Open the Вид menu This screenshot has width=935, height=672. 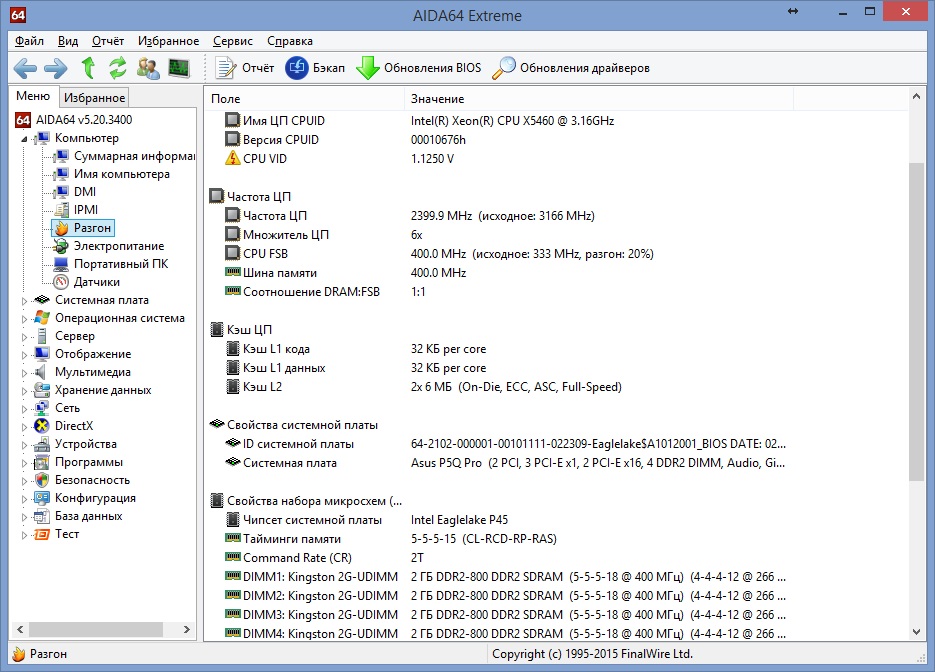[67, 41]
